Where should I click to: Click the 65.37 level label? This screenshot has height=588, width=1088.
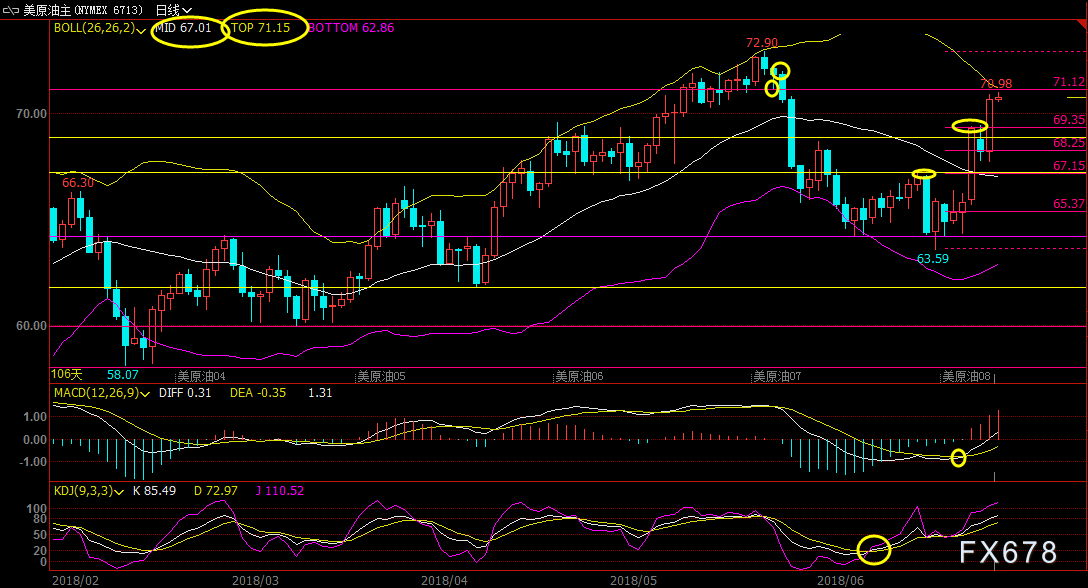coord(1069,204)
